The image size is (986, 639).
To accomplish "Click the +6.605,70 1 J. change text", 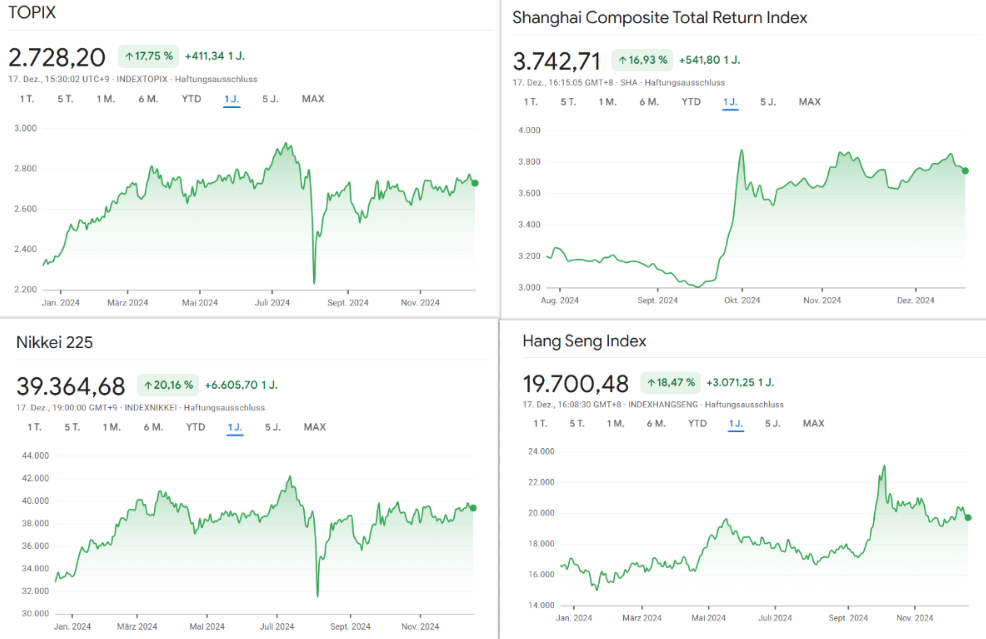I will point(241,385).
